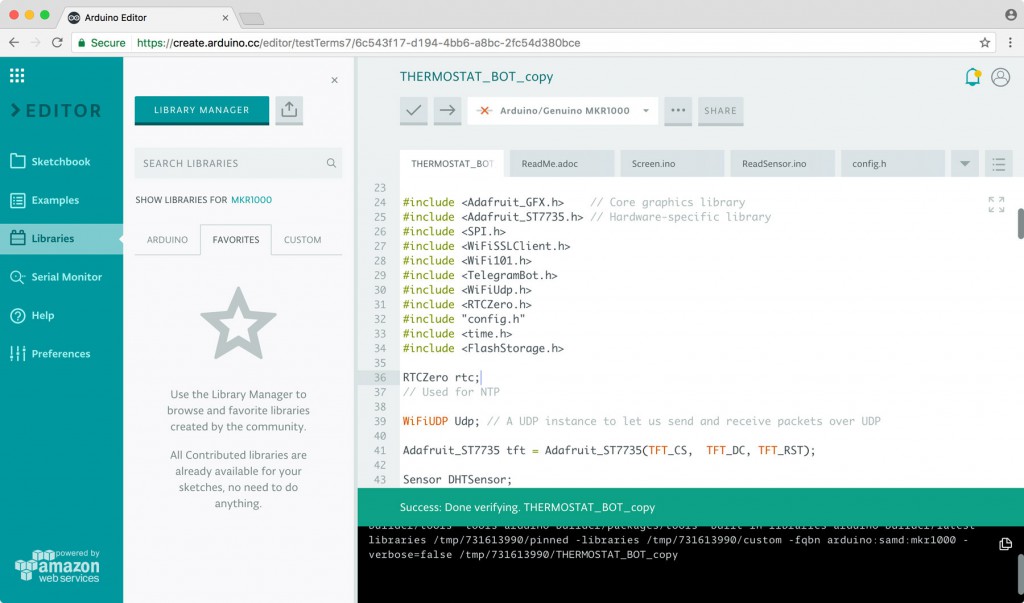
Task: Click the Verify checkmark button
Action: [x=414, y=111]
